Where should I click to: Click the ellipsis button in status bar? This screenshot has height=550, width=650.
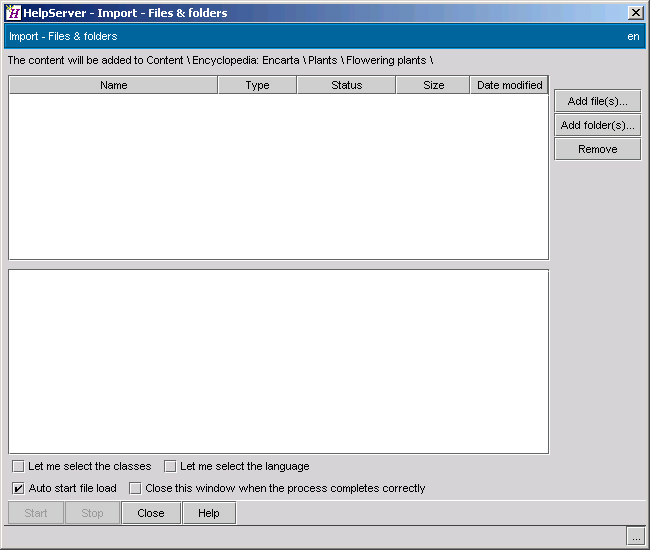point(635,536)
